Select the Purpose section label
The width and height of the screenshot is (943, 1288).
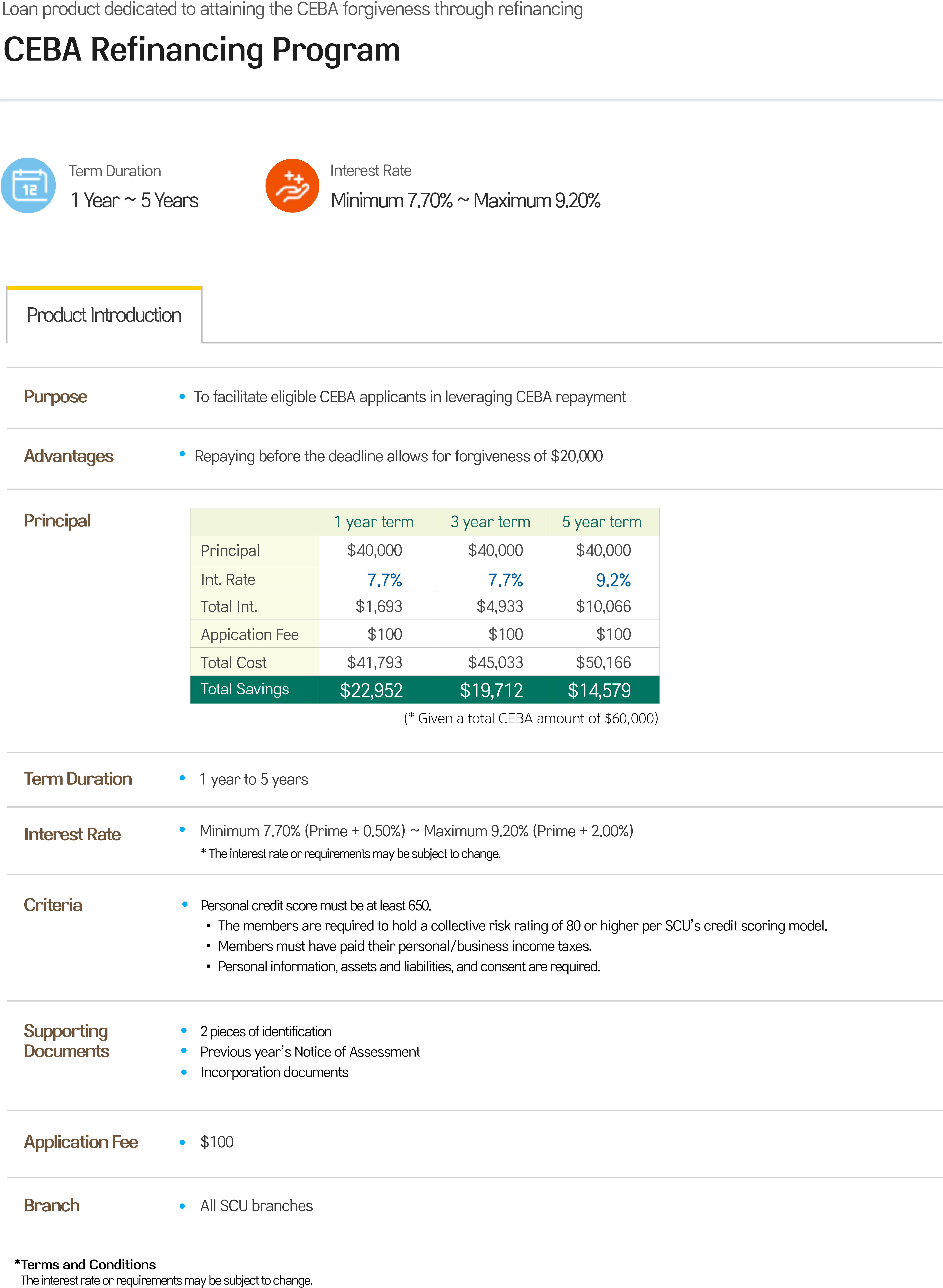[x=55, y=397]
